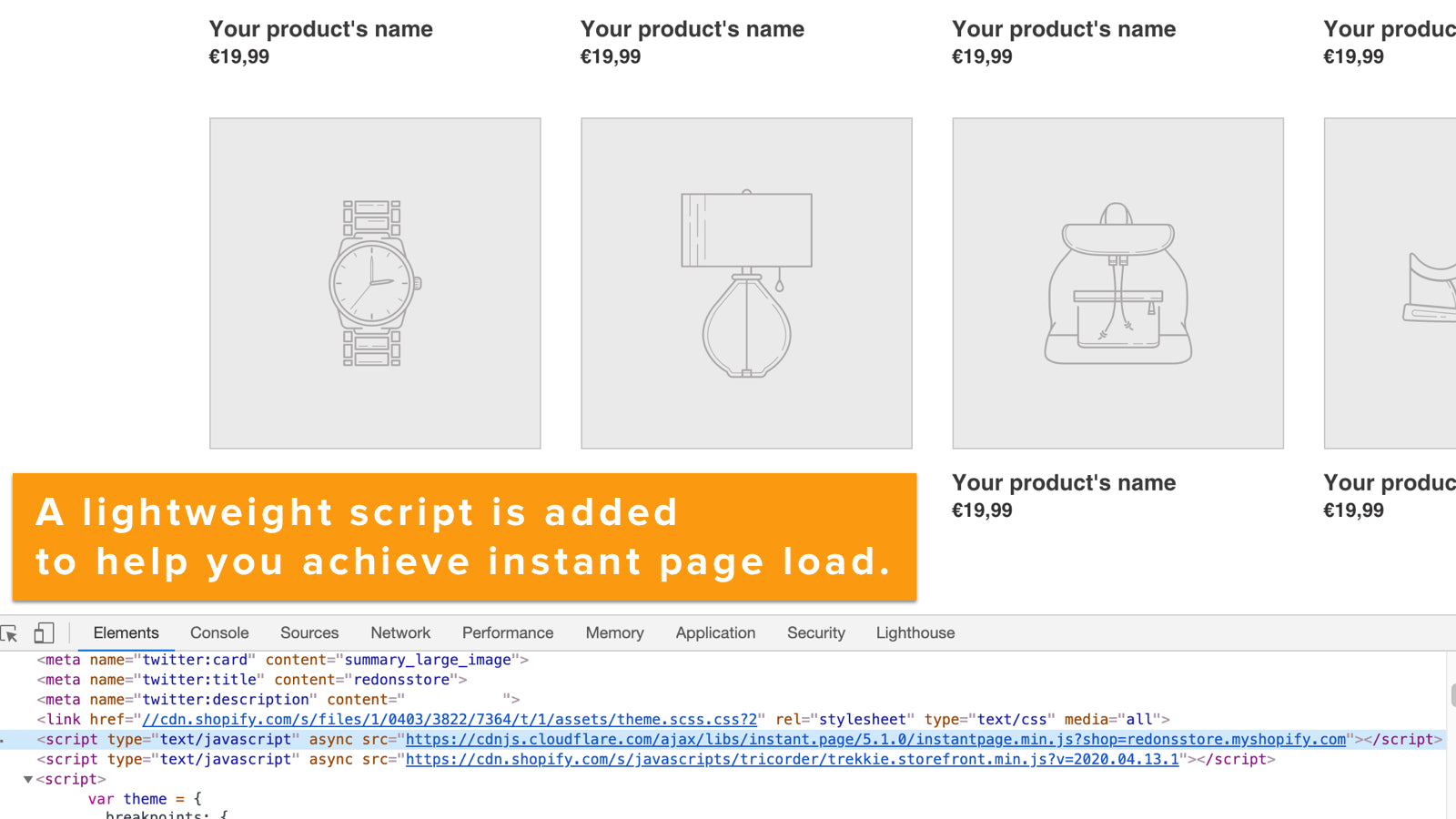Collapse the expanded script node triangle
1456x819 pixels.
(x=28, y=780)
